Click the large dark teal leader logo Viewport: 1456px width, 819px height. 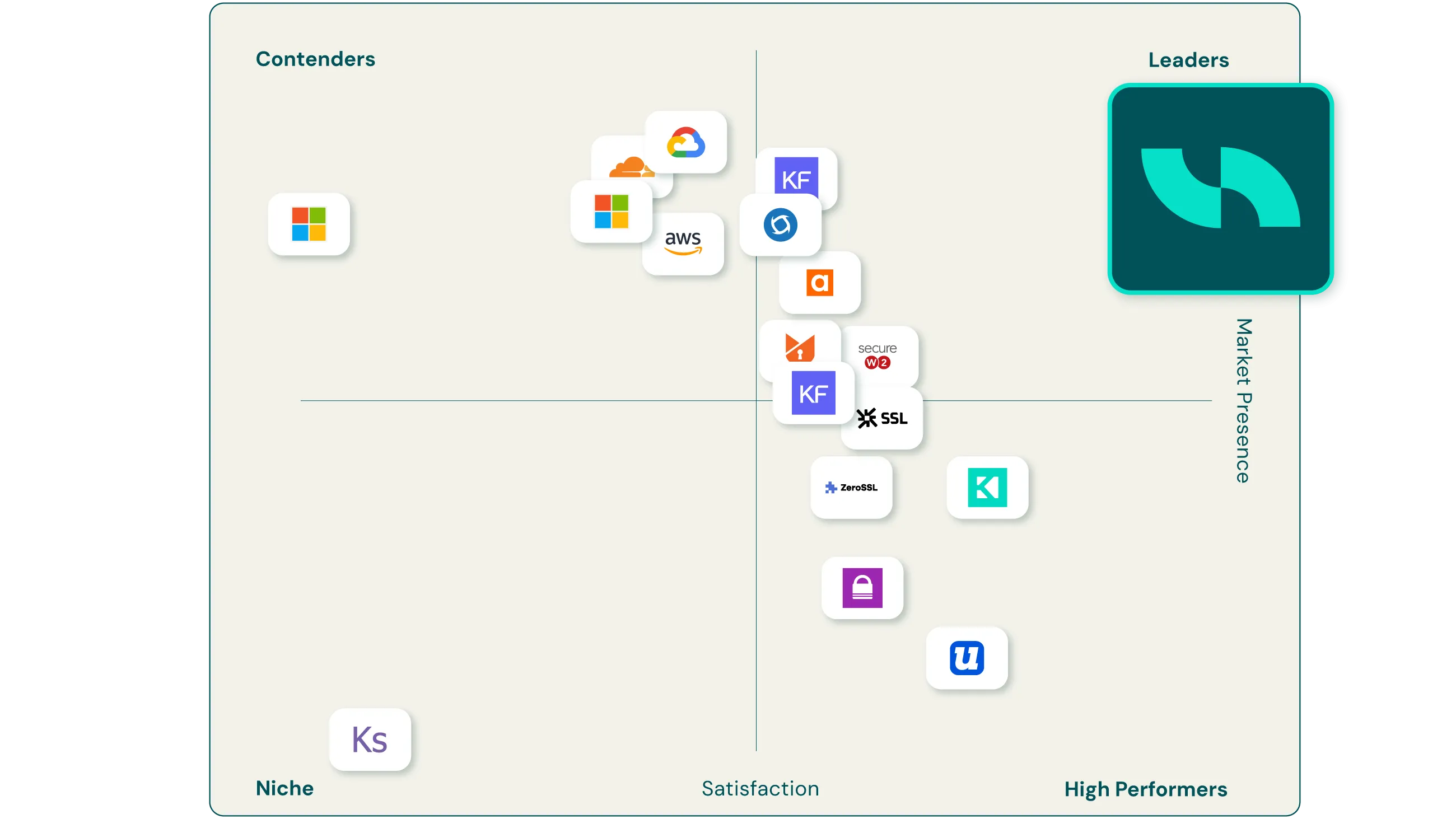[x=1221, y=189]
